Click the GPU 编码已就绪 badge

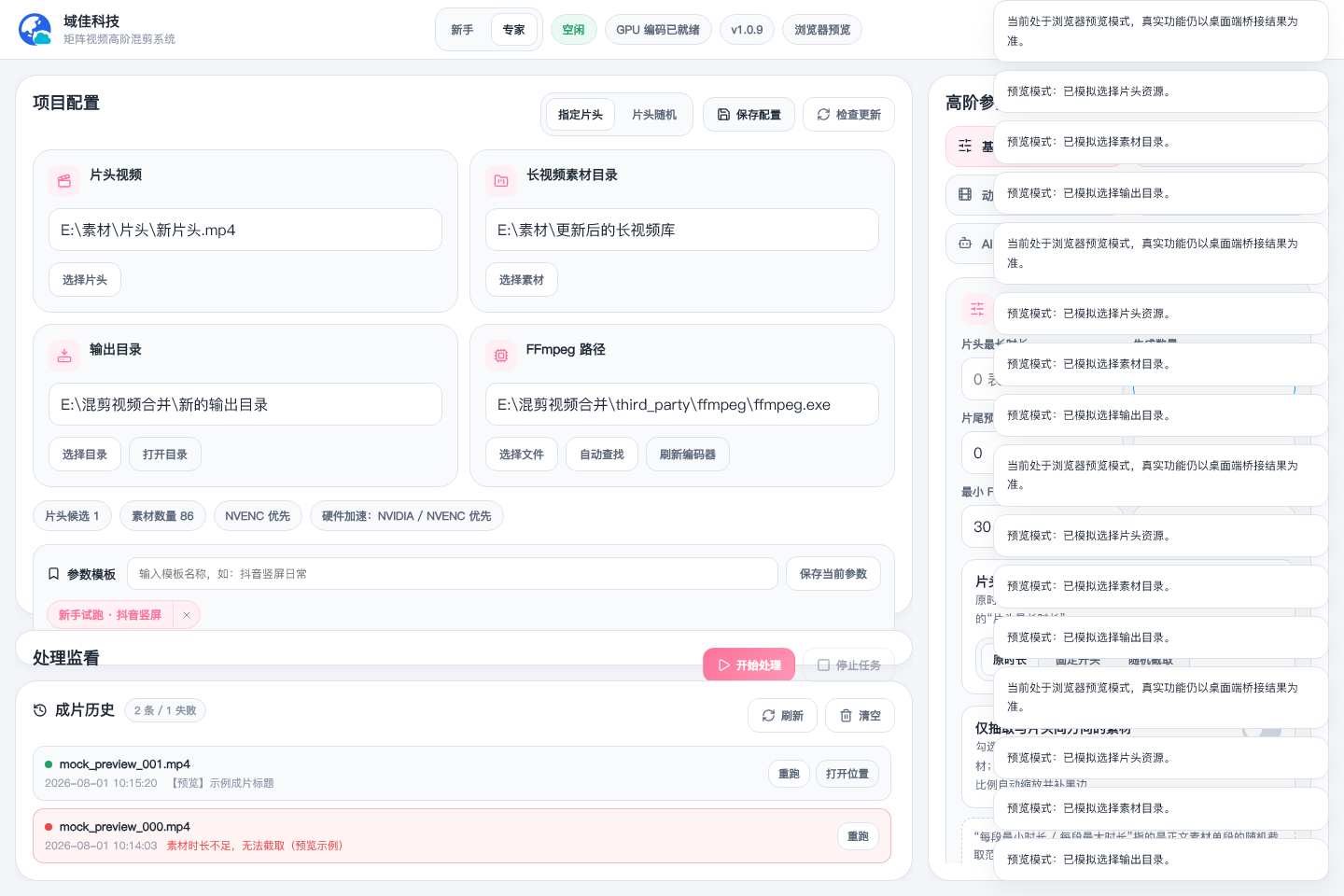658,30
